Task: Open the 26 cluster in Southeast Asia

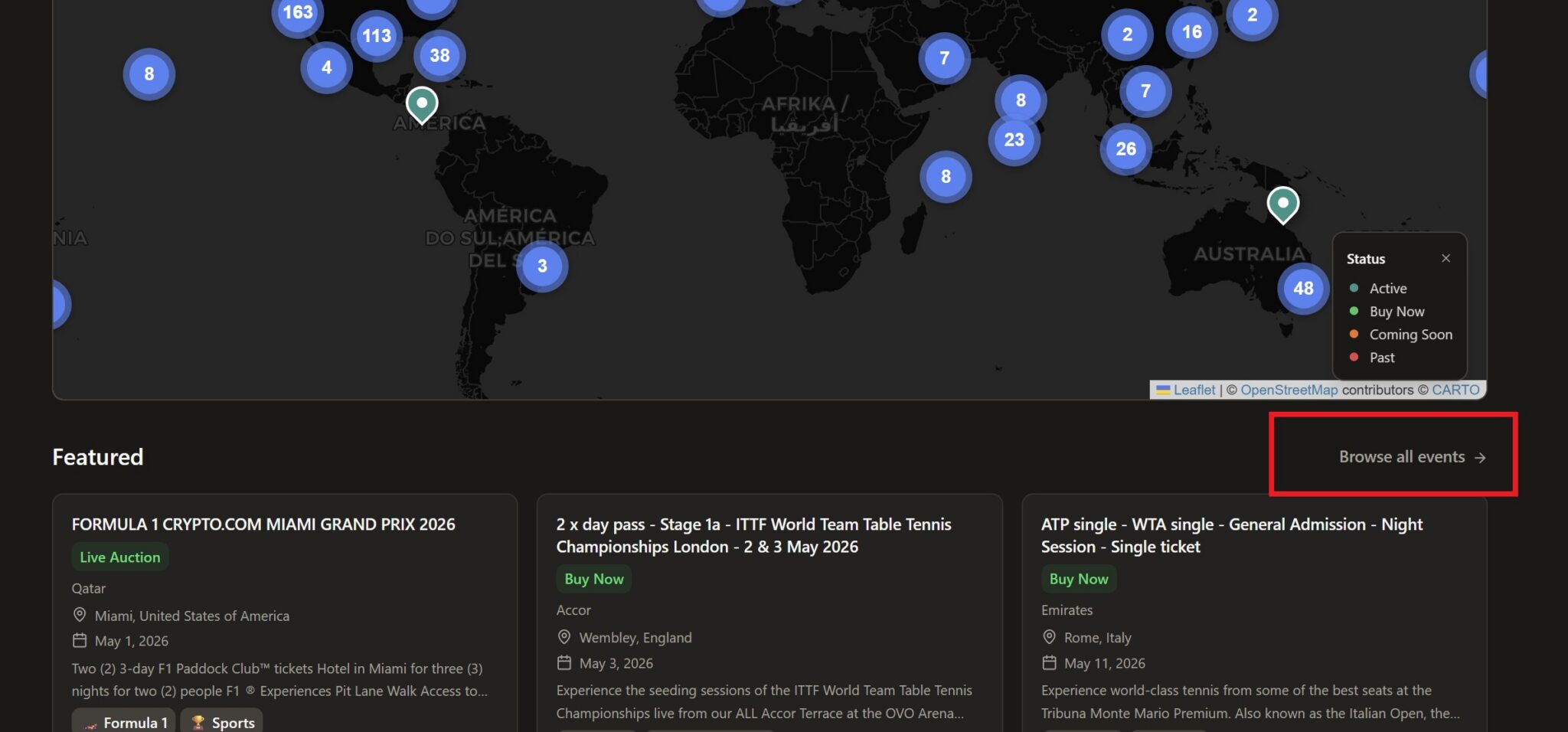Action: [x=1125, y=149]
